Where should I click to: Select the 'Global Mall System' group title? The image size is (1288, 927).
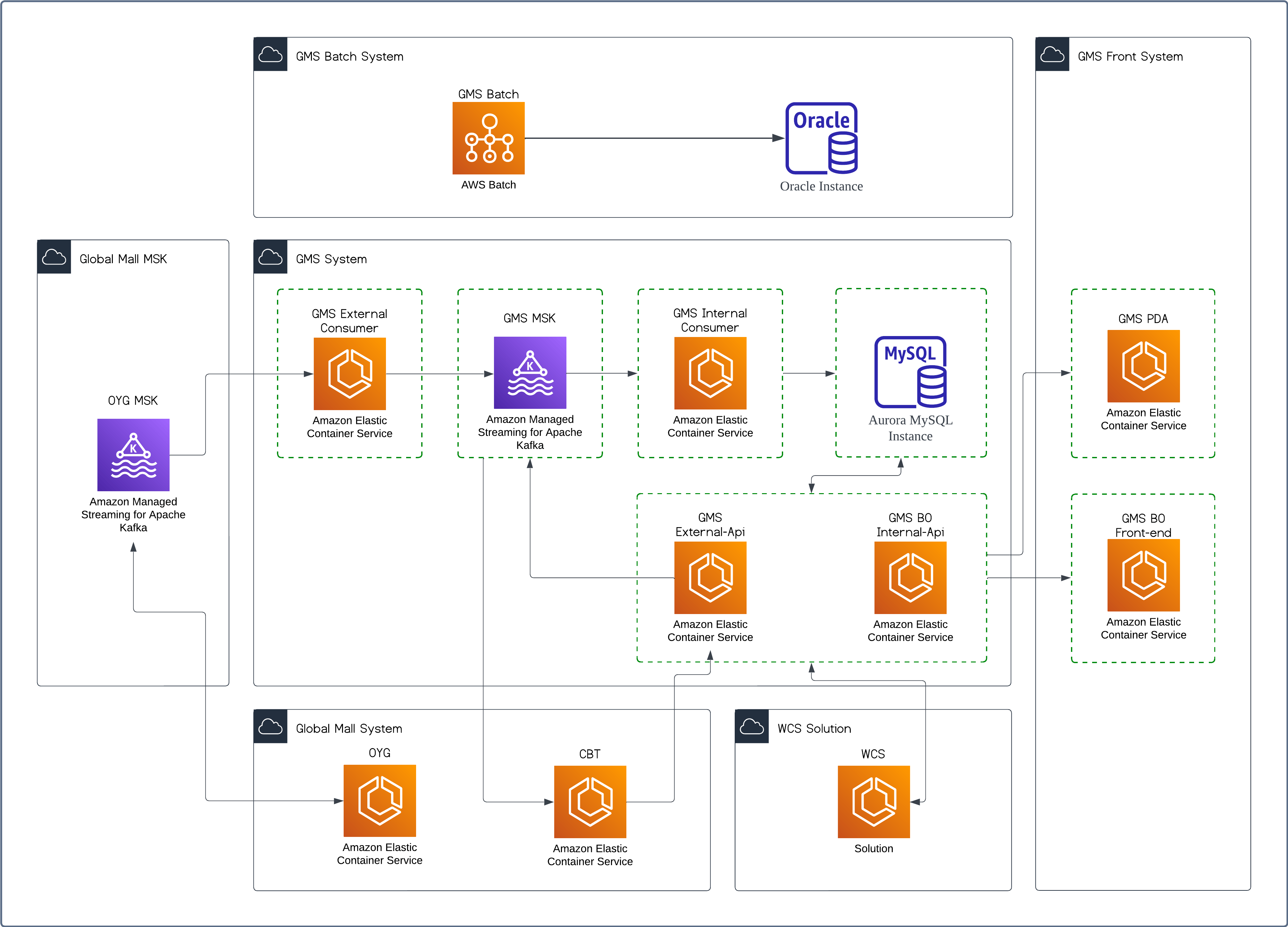349,729
